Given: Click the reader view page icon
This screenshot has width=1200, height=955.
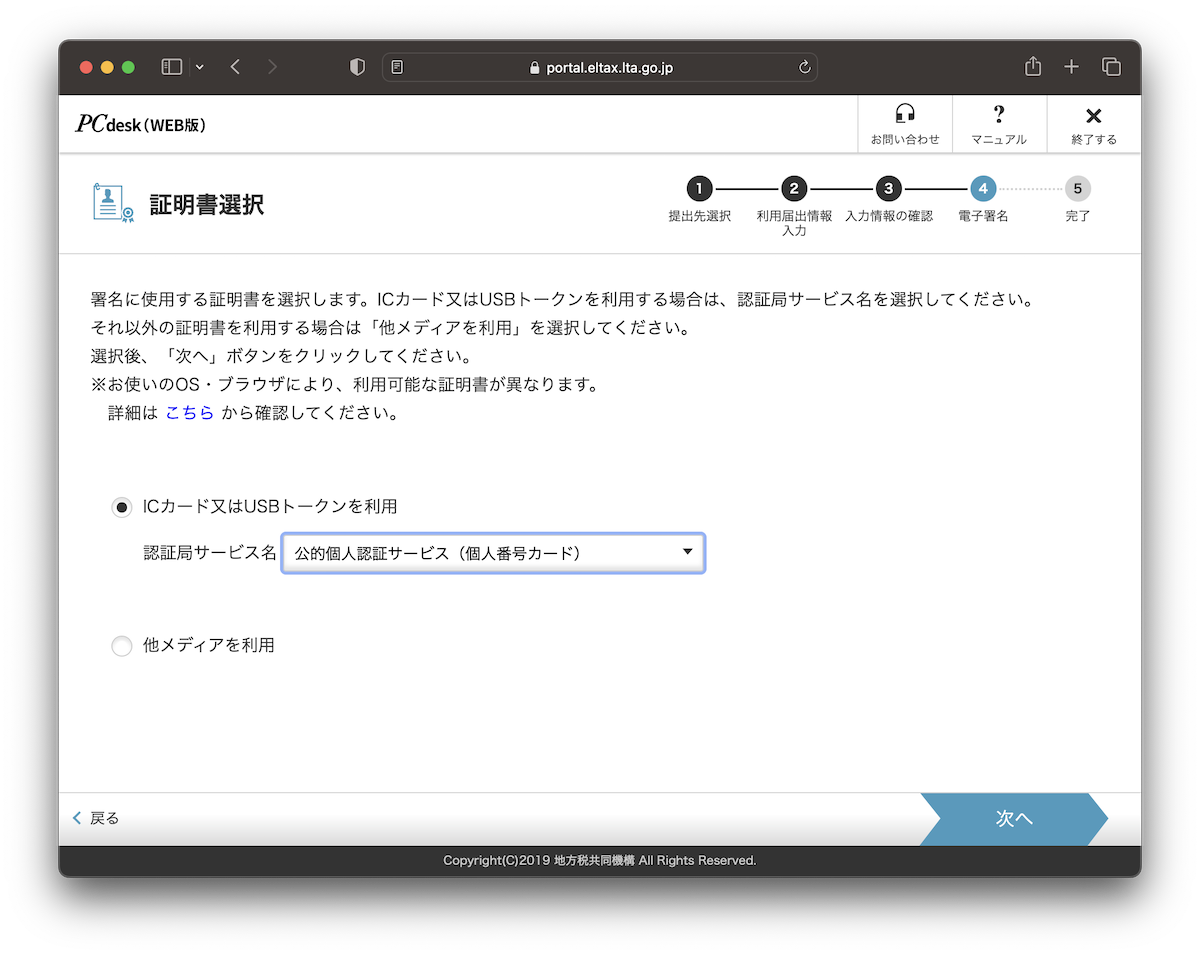Looking at the screenshot, I should pos(397,67).
